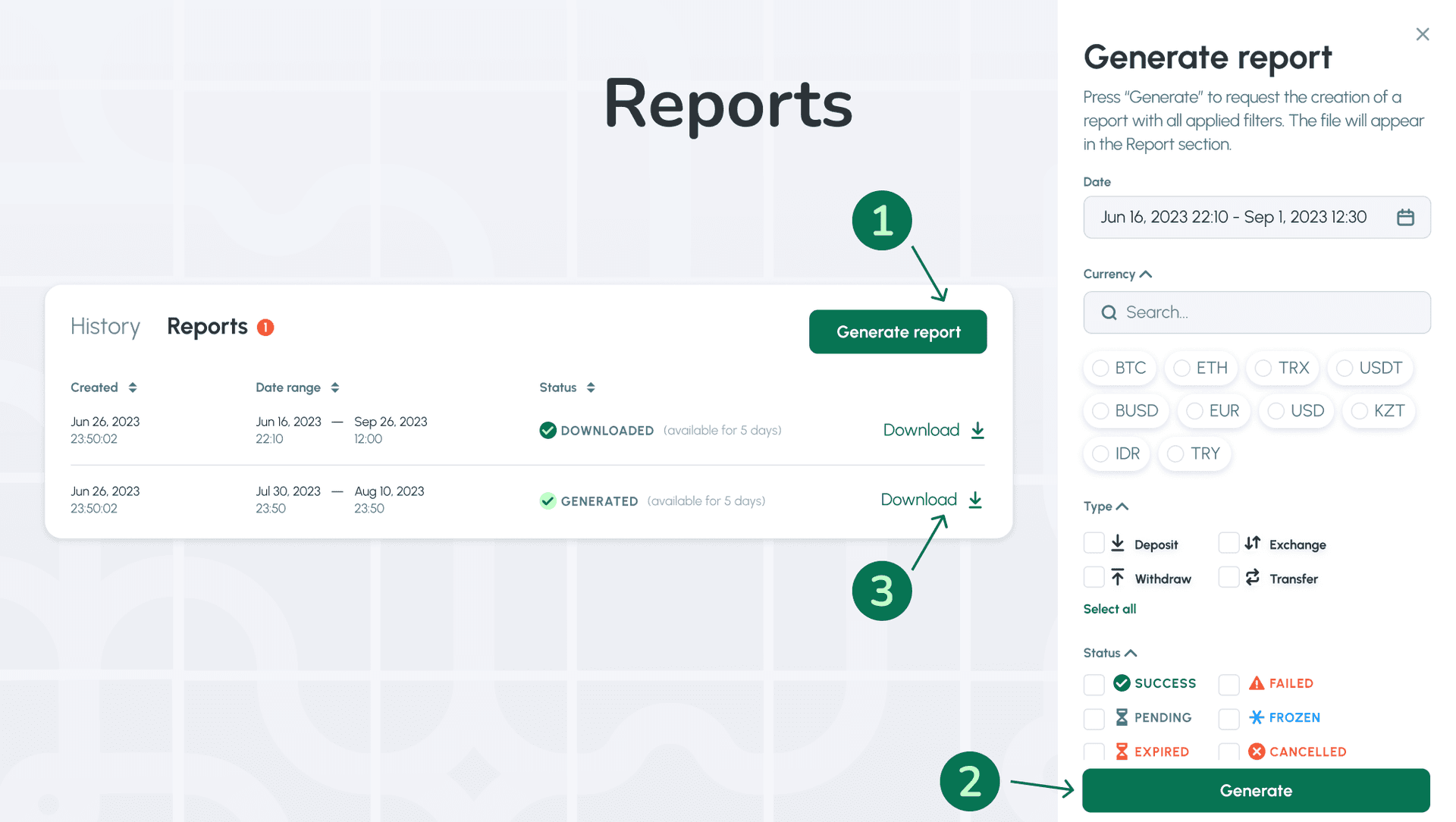Click the green Generate button
The height and width of the screenshot is (822, 1456).
coord(1256,790)
